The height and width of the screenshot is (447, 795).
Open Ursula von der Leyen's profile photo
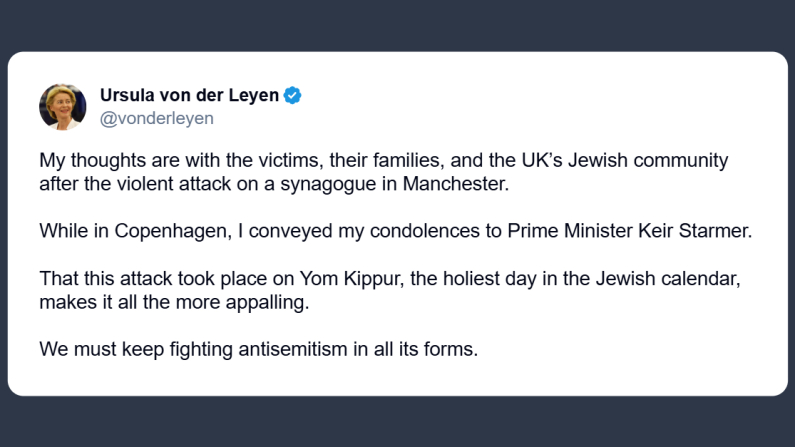point(62,106)
